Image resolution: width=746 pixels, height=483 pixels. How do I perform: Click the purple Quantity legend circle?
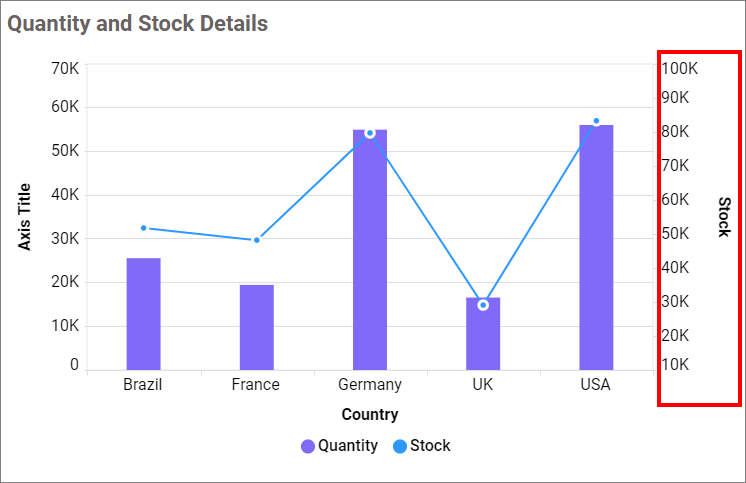tap(308, 446)
